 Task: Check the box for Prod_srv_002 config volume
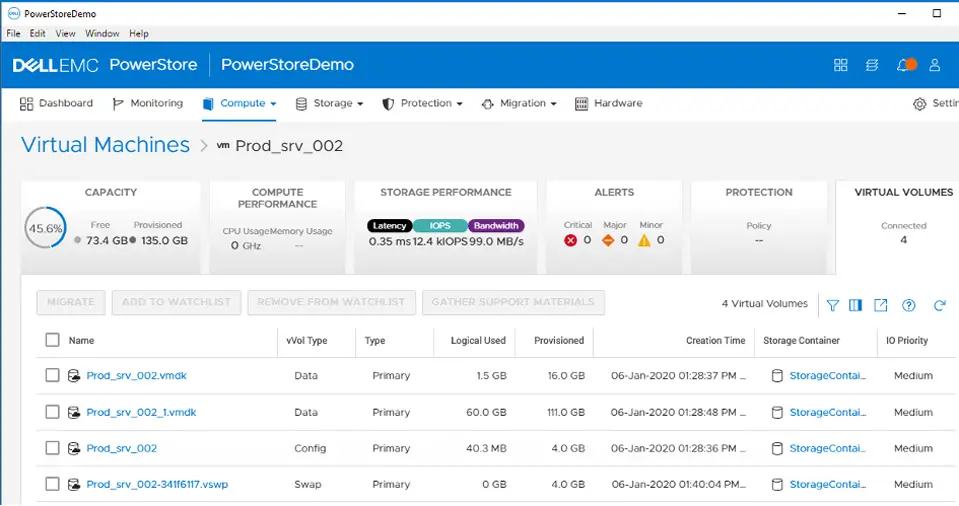53,448
